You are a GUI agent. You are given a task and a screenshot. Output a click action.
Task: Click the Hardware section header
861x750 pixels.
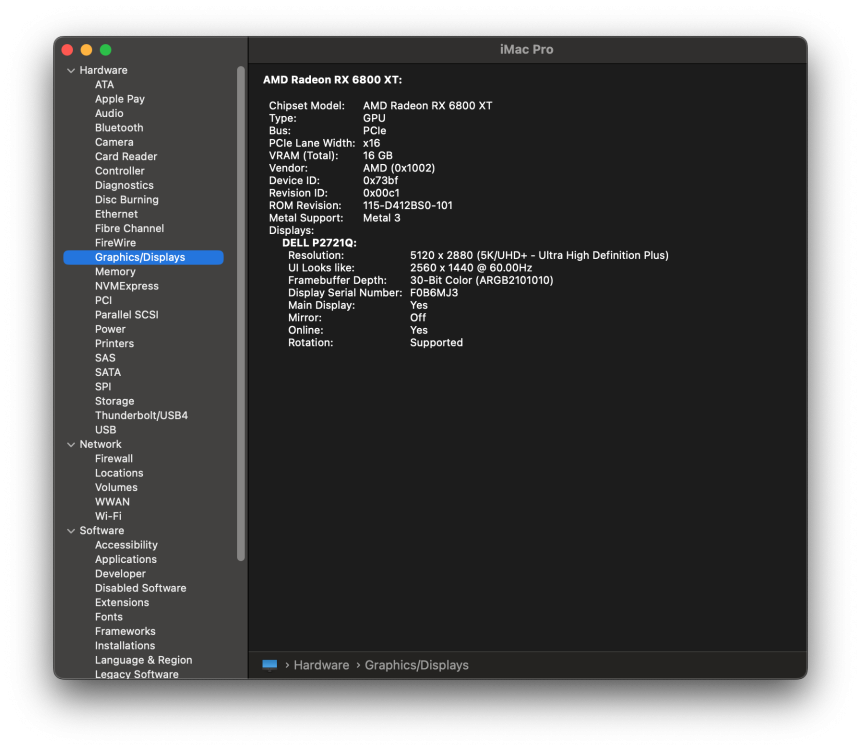pyautogui.click(x=103, y=70)
